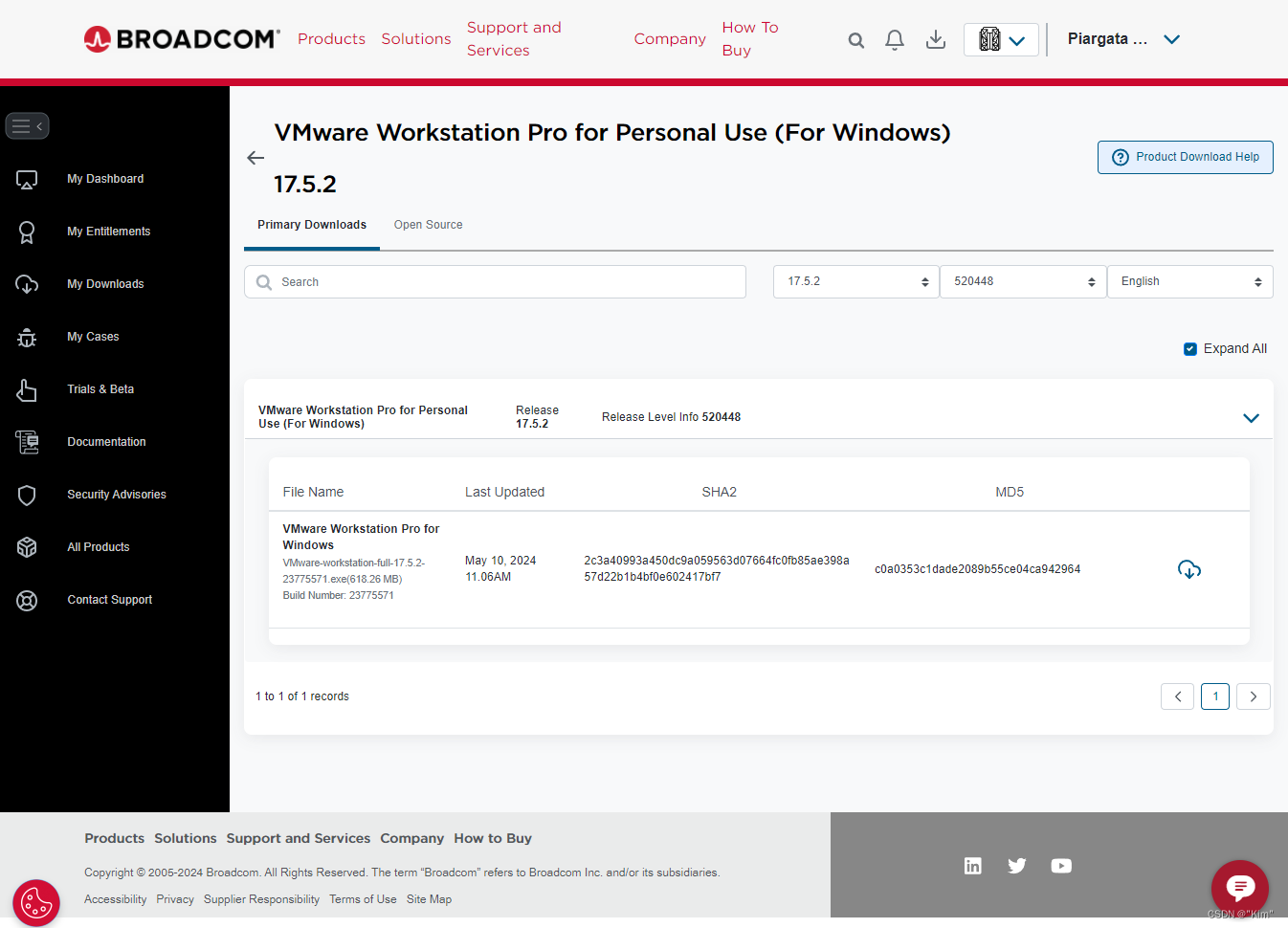The image size is (1288, 928).
Task: Open footer Privacy link
Action: pyautogui.click(x=175, y=899)
